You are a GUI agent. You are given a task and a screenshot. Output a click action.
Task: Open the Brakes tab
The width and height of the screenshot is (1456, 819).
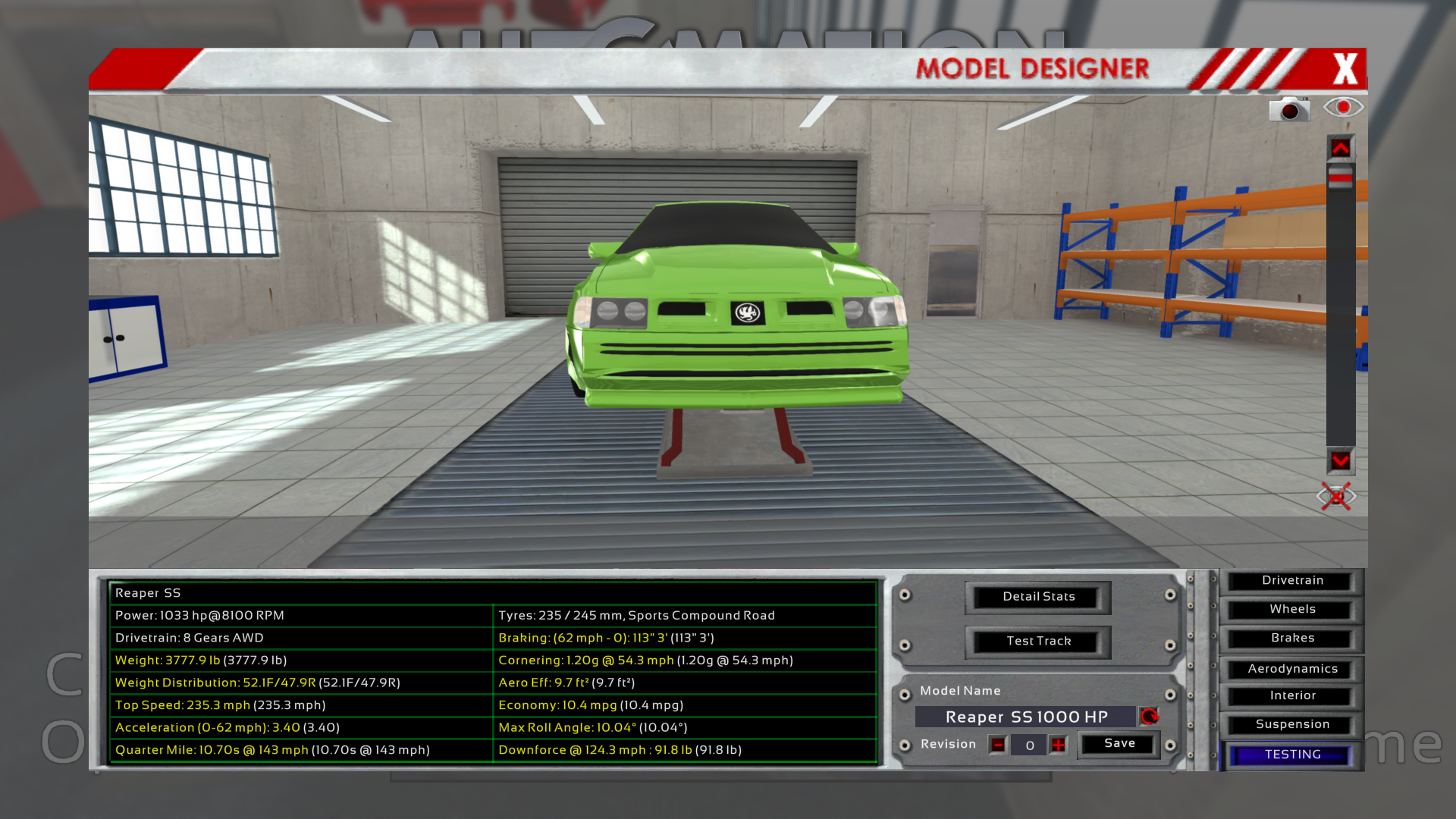pos(1291,639)
